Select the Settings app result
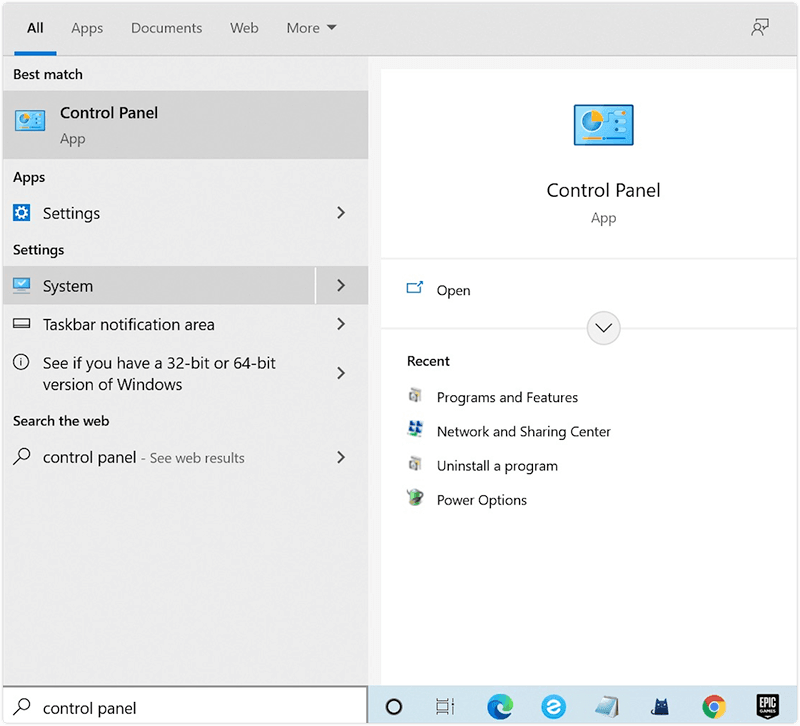This screenshot has width=800, height=726. (x=159, y=213)
